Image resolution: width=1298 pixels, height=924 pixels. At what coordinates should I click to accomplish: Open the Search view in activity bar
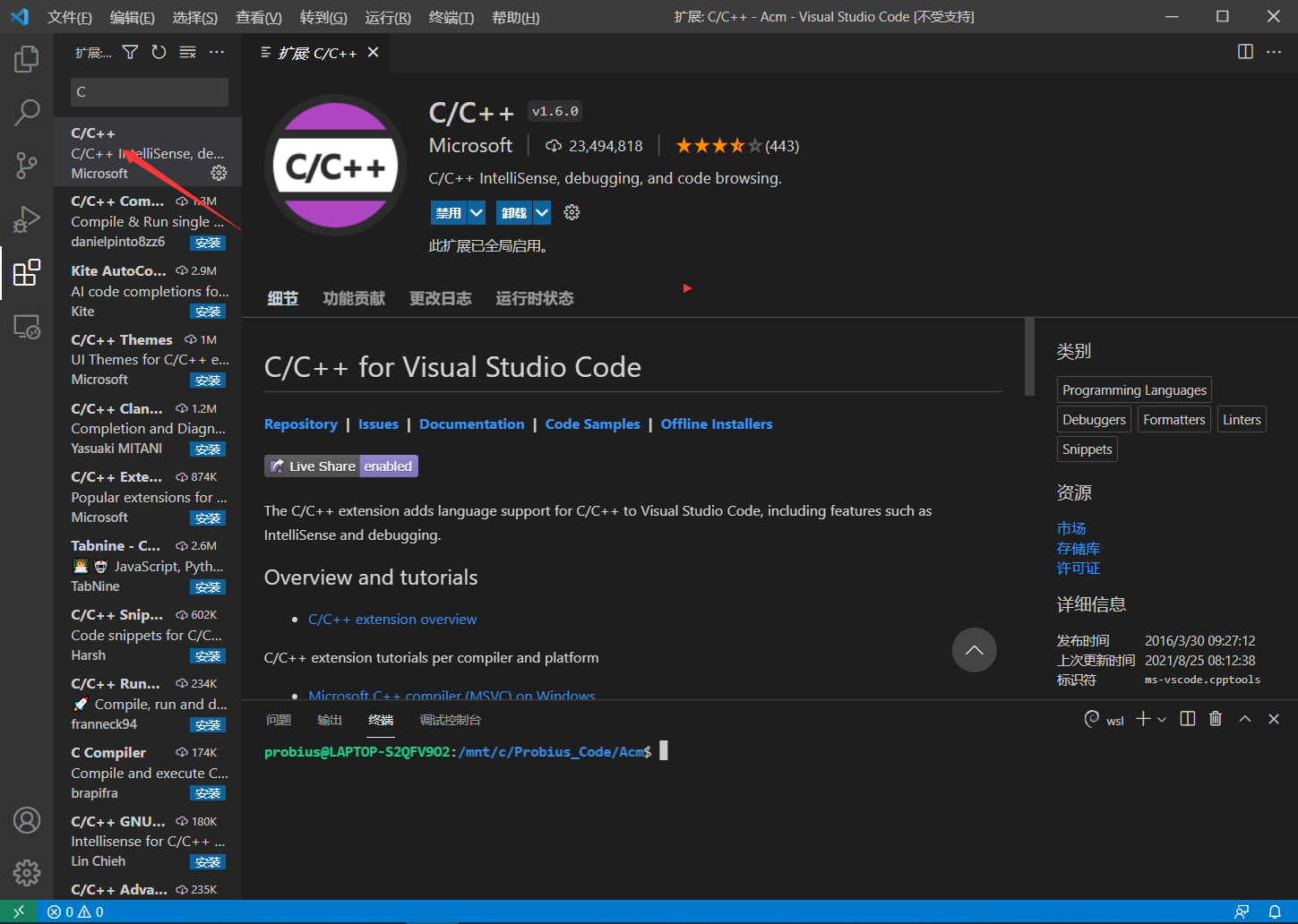(27, 112)
